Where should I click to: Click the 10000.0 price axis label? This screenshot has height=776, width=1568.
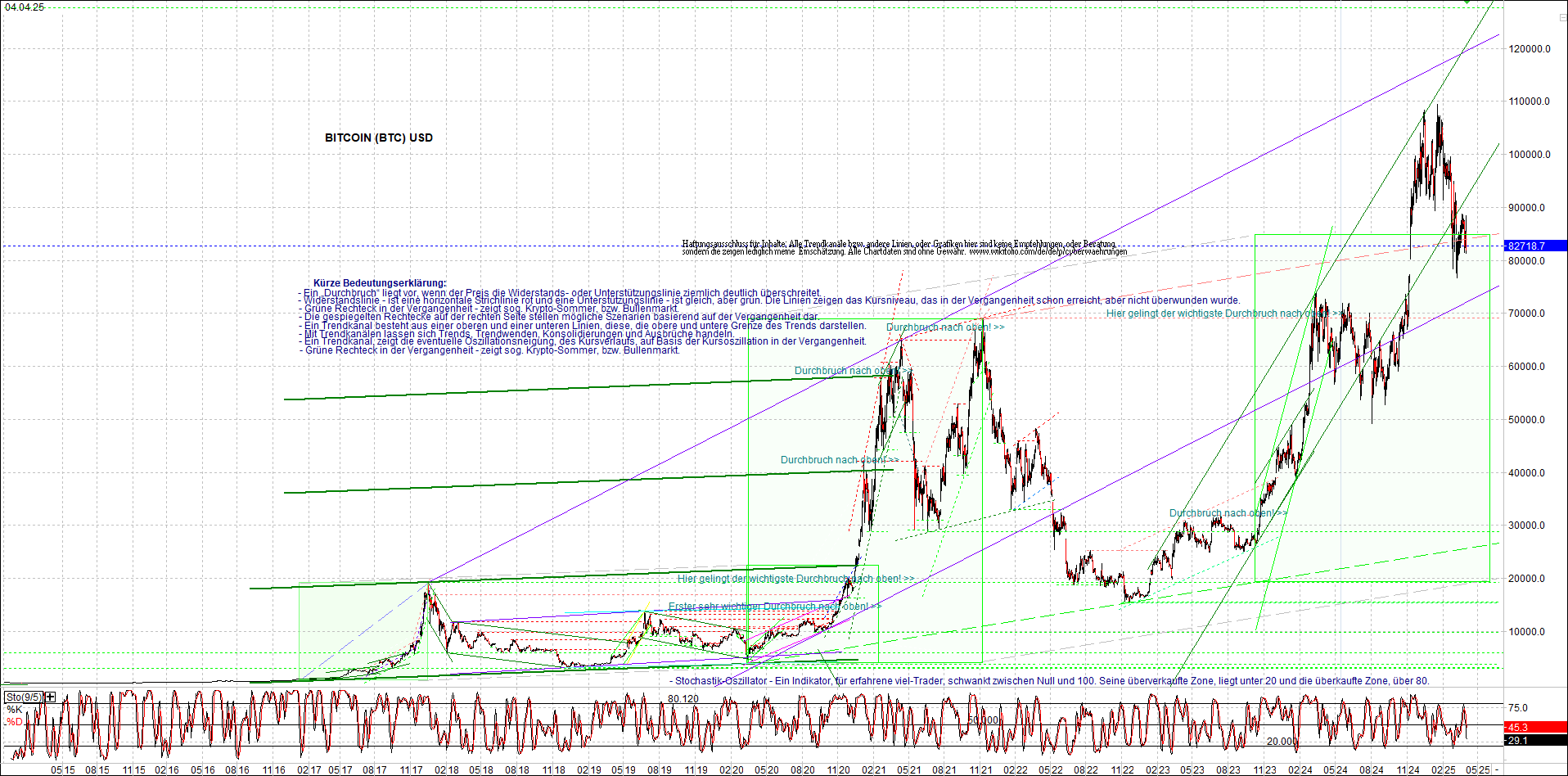point(1527,632)
